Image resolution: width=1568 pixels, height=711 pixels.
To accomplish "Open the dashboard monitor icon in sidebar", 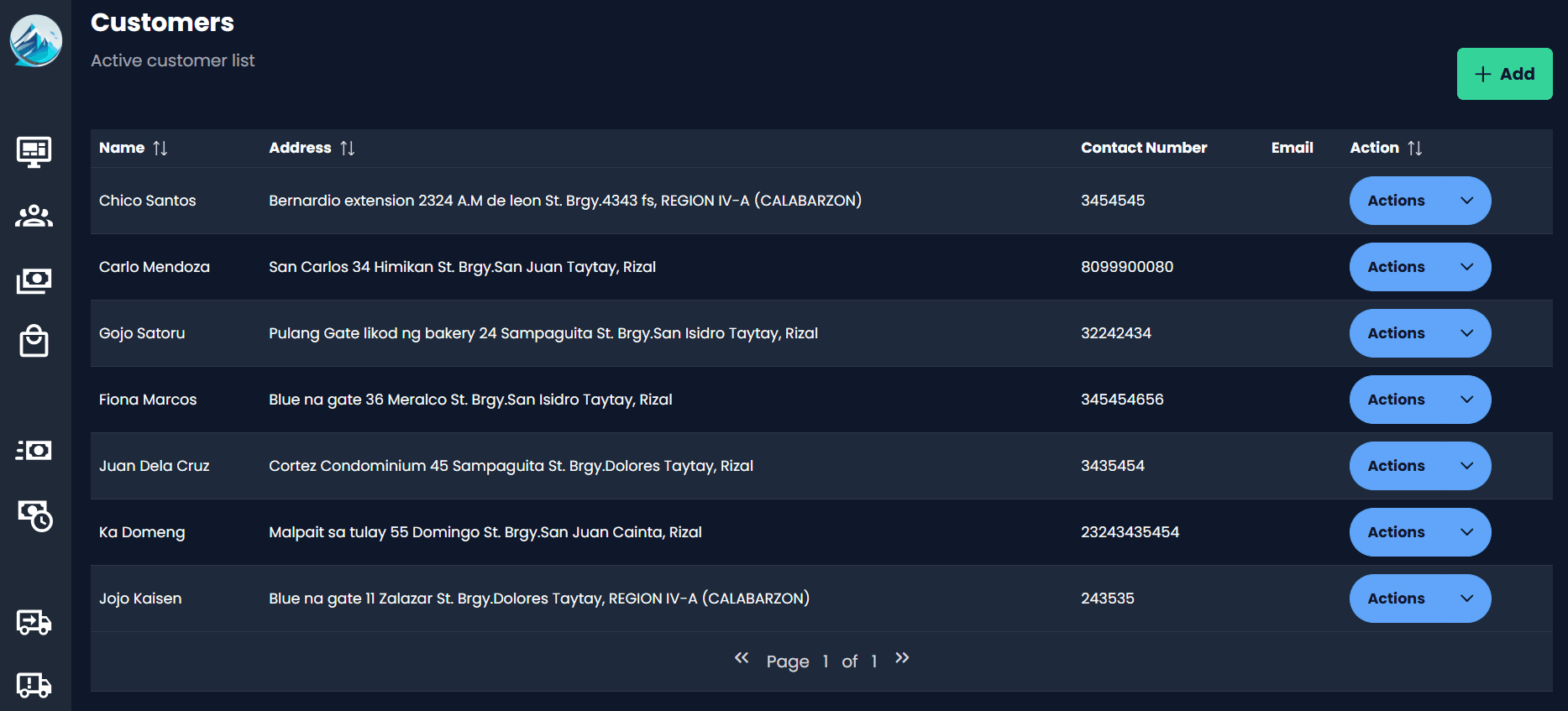I will 34,152.
